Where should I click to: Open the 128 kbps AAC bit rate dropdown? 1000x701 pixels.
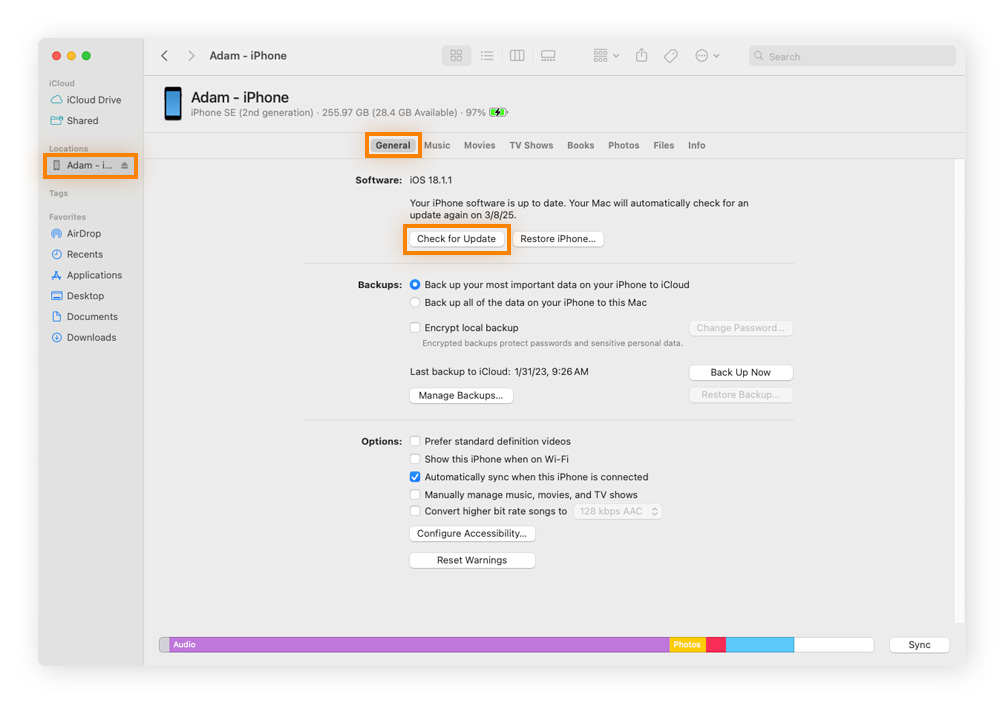618,511
